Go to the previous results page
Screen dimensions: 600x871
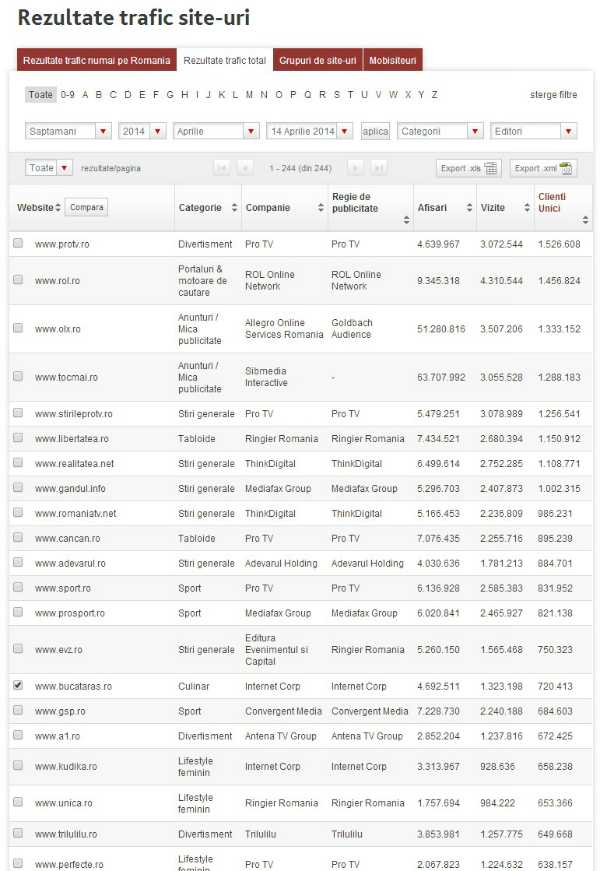pyautogui.click(x=246, y=168)
